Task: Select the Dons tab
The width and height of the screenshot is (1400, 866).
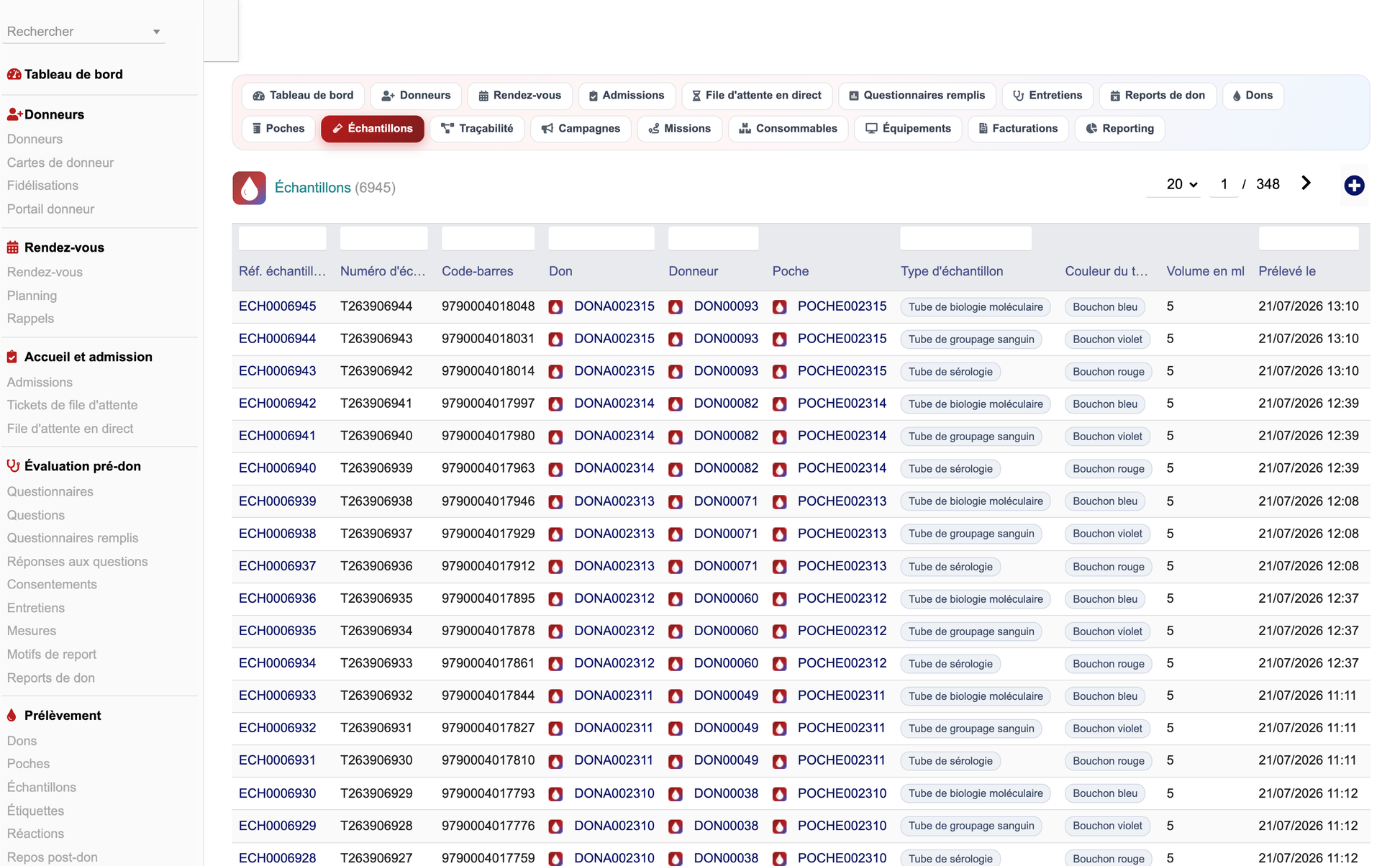Action: coord(1253,96)
